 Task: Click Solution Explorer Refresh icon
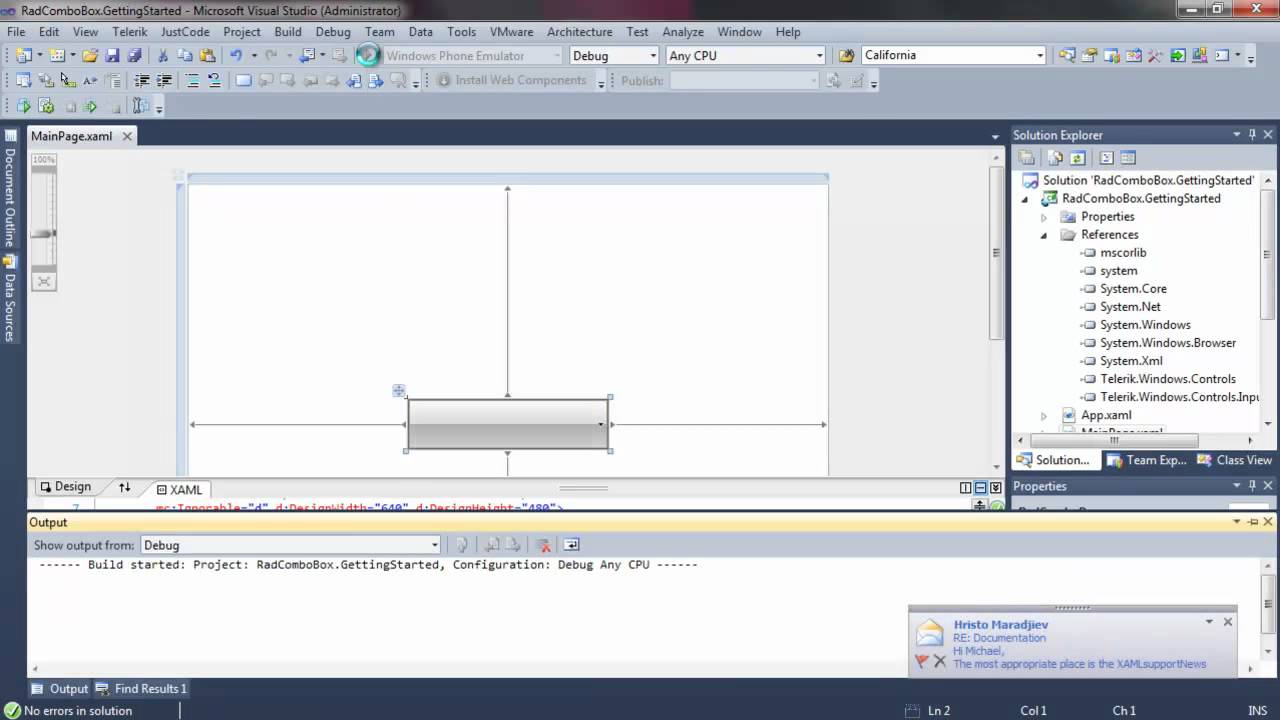[x=1077, y=158]
